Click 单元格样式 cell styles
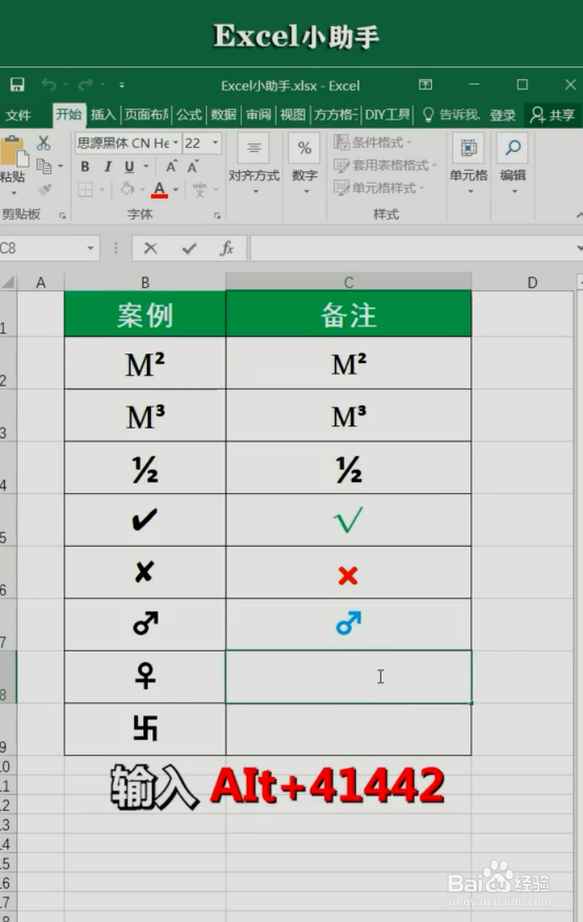Screen dimensions: 583x922 pos(379,188)
